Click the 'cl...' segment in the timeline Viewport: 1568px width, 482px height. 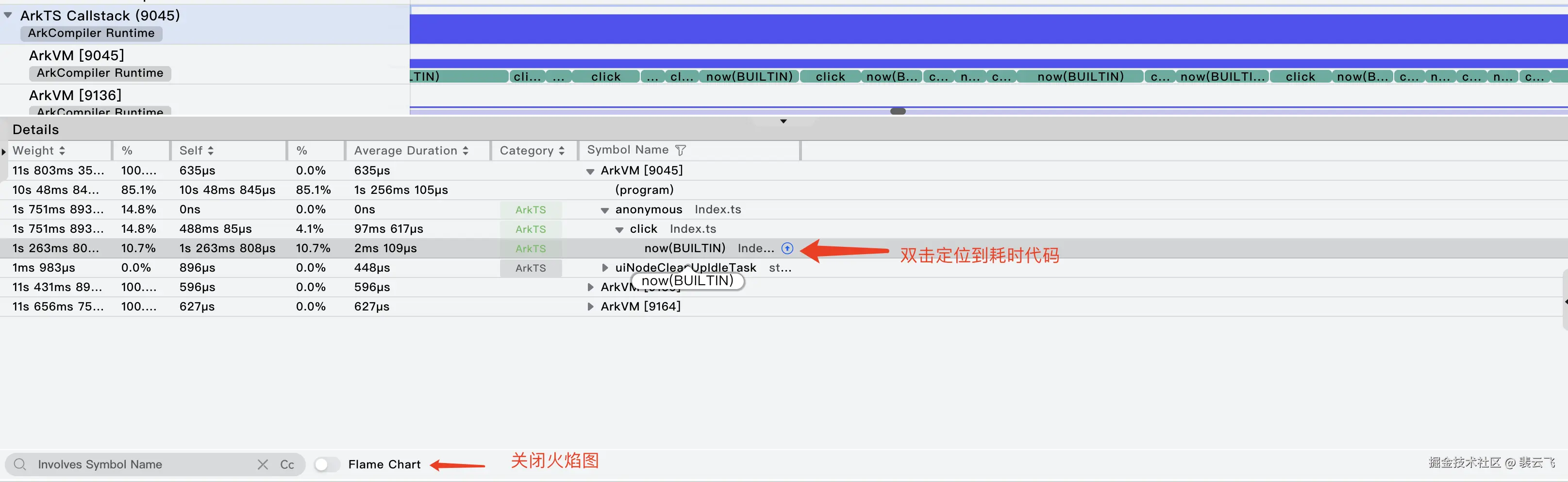click(x=681, y=76)
